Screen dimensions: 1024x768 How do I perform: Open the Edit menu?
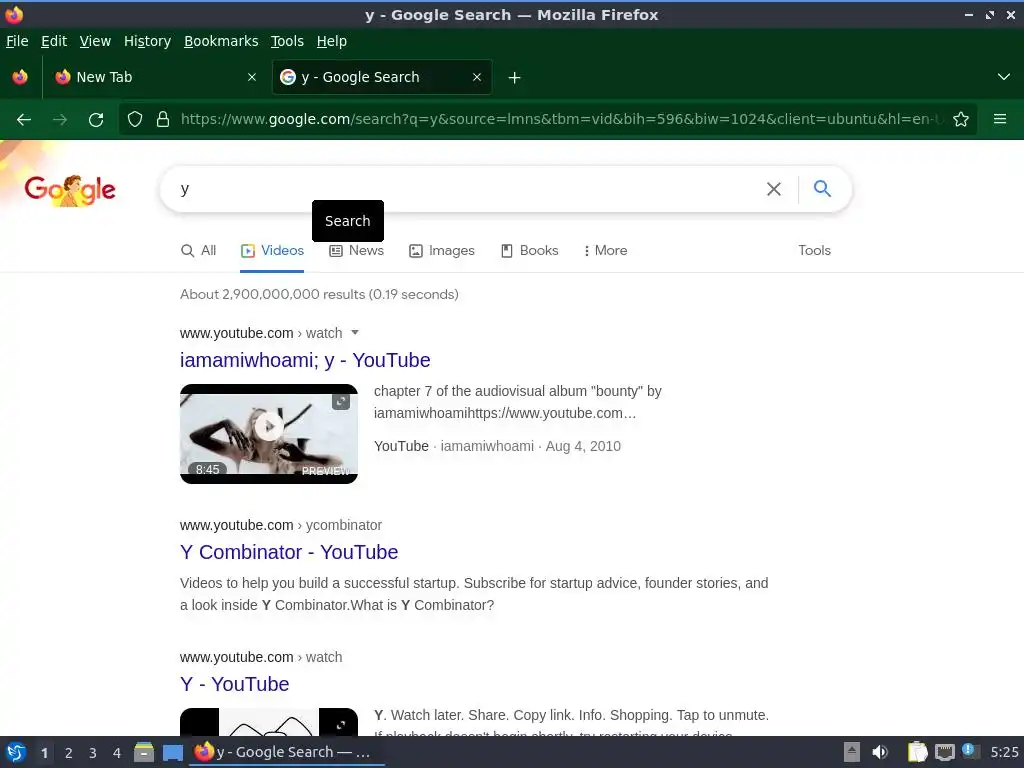[54, 41]
